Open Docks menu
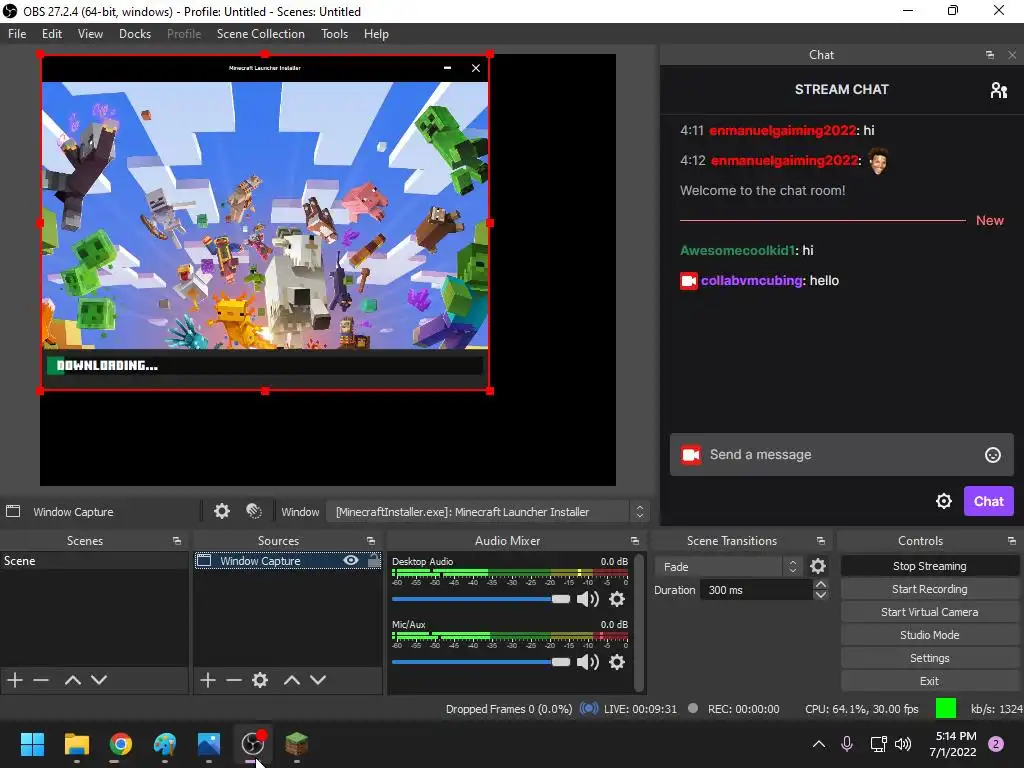Screen dimensions: 1024x768 tap(135, 34)
